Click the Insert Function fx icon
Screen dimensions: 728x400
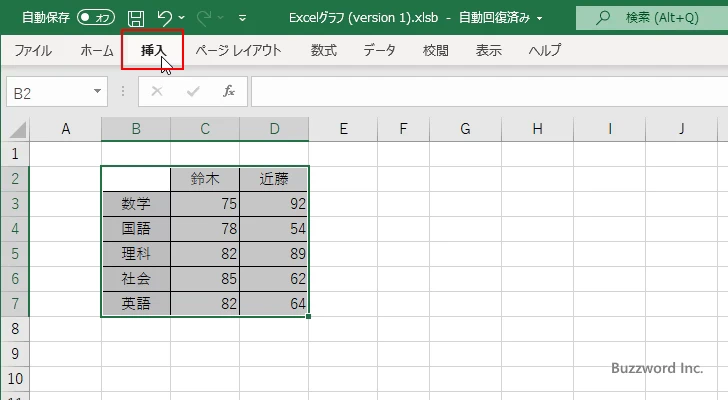click(229, 91)
